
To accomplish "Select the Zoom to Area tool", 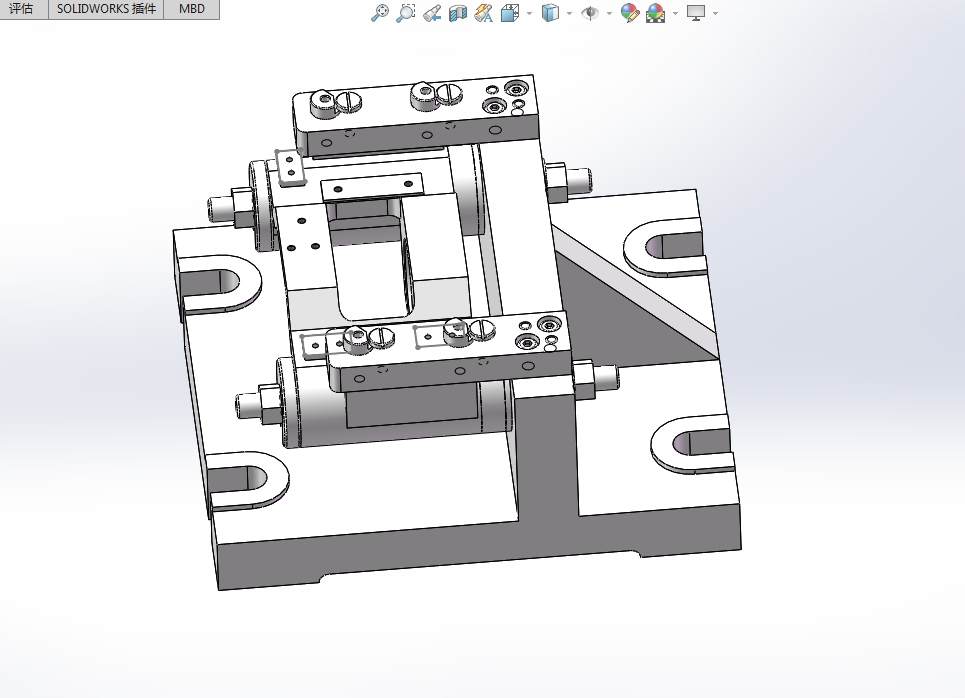I will pyautogui.click(x=406, y=13).
